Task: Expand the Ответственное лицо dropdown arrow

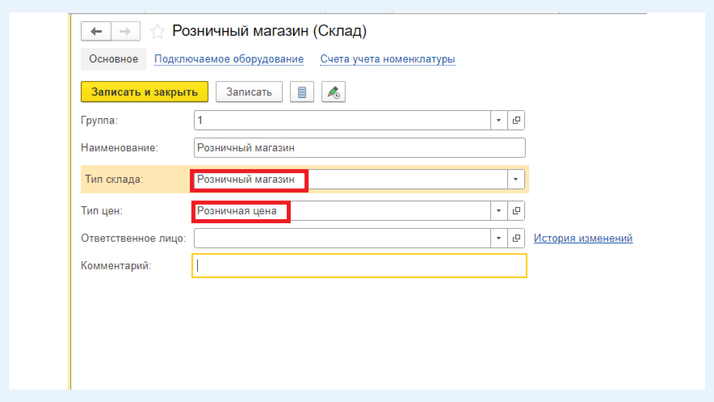Action: 499,238
